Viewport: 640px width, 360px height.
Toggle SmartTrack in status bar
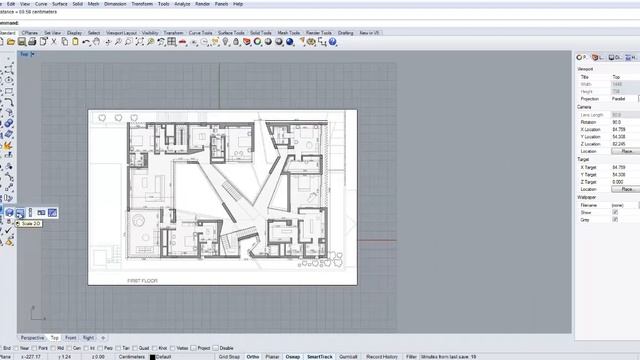[x=320, y=357]
